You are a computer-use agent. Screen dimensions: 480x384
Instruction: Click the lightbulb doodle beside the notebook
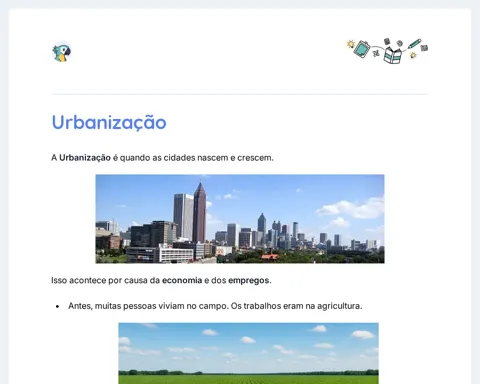point(350,44)
